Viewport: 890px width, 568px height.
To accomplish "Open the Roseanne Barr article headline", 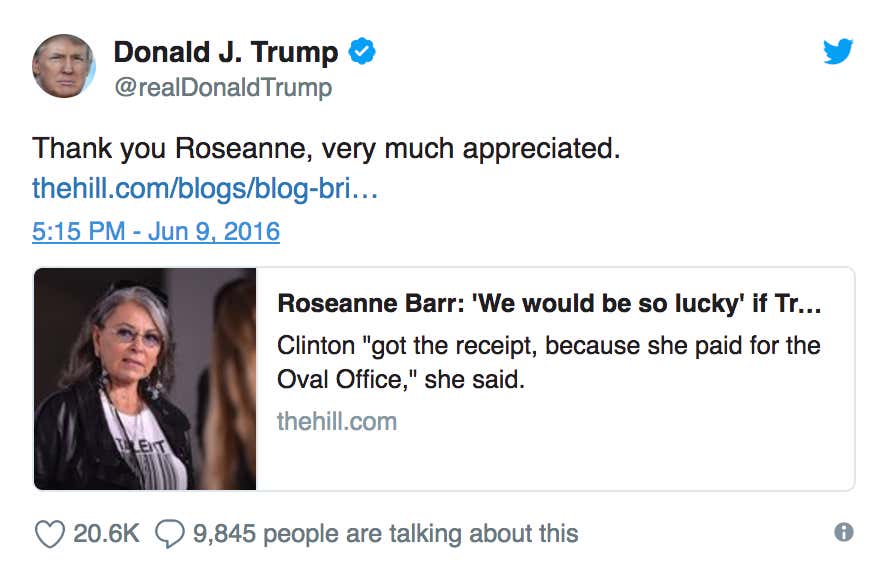I will [x=549, y=304].
